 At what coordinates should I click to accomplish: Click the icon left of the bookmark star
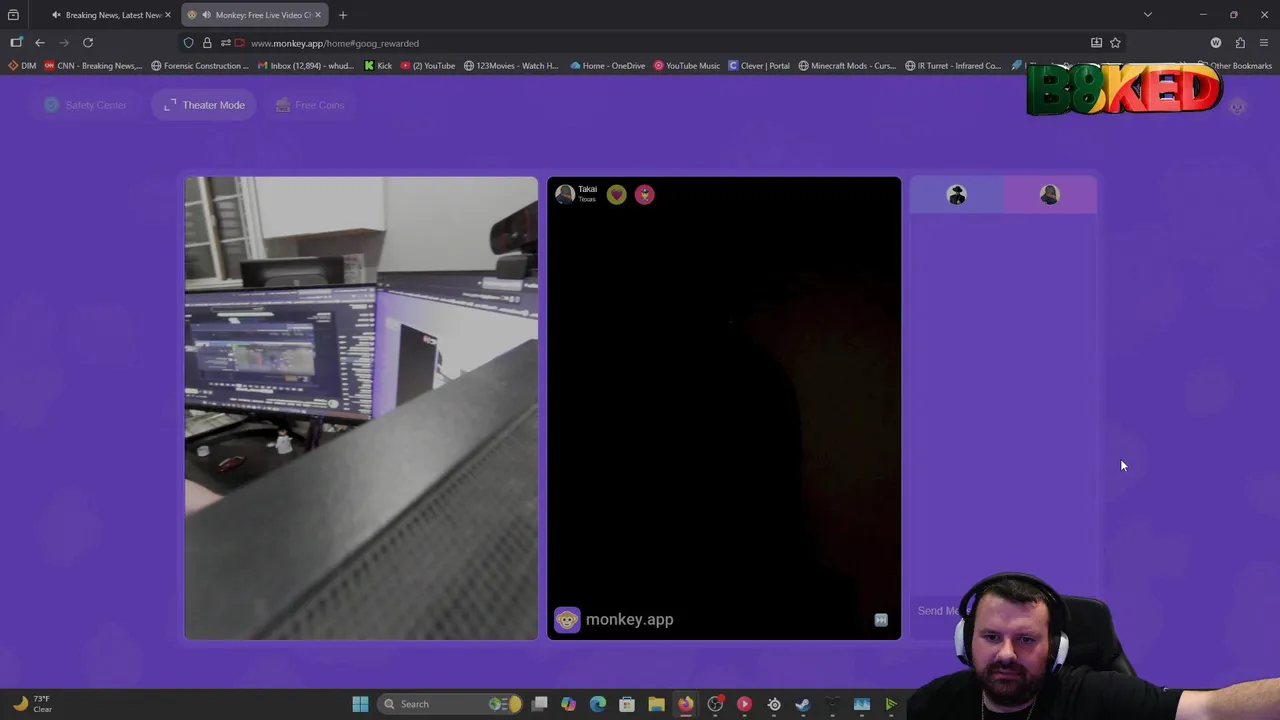(x=1096, y=43)
